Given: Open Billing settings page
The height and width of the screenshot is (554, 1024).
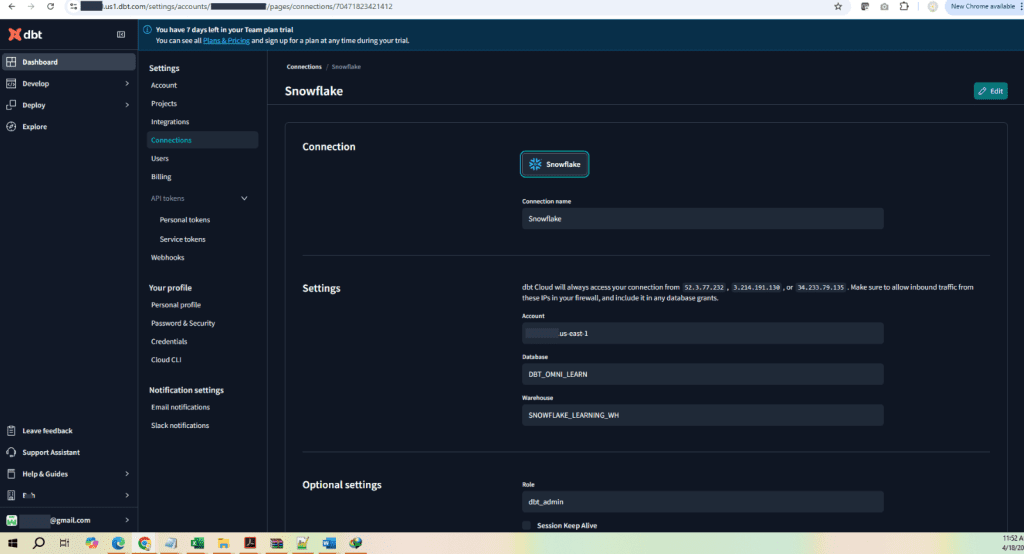Looking at the screenshot, I should point(161,177).
